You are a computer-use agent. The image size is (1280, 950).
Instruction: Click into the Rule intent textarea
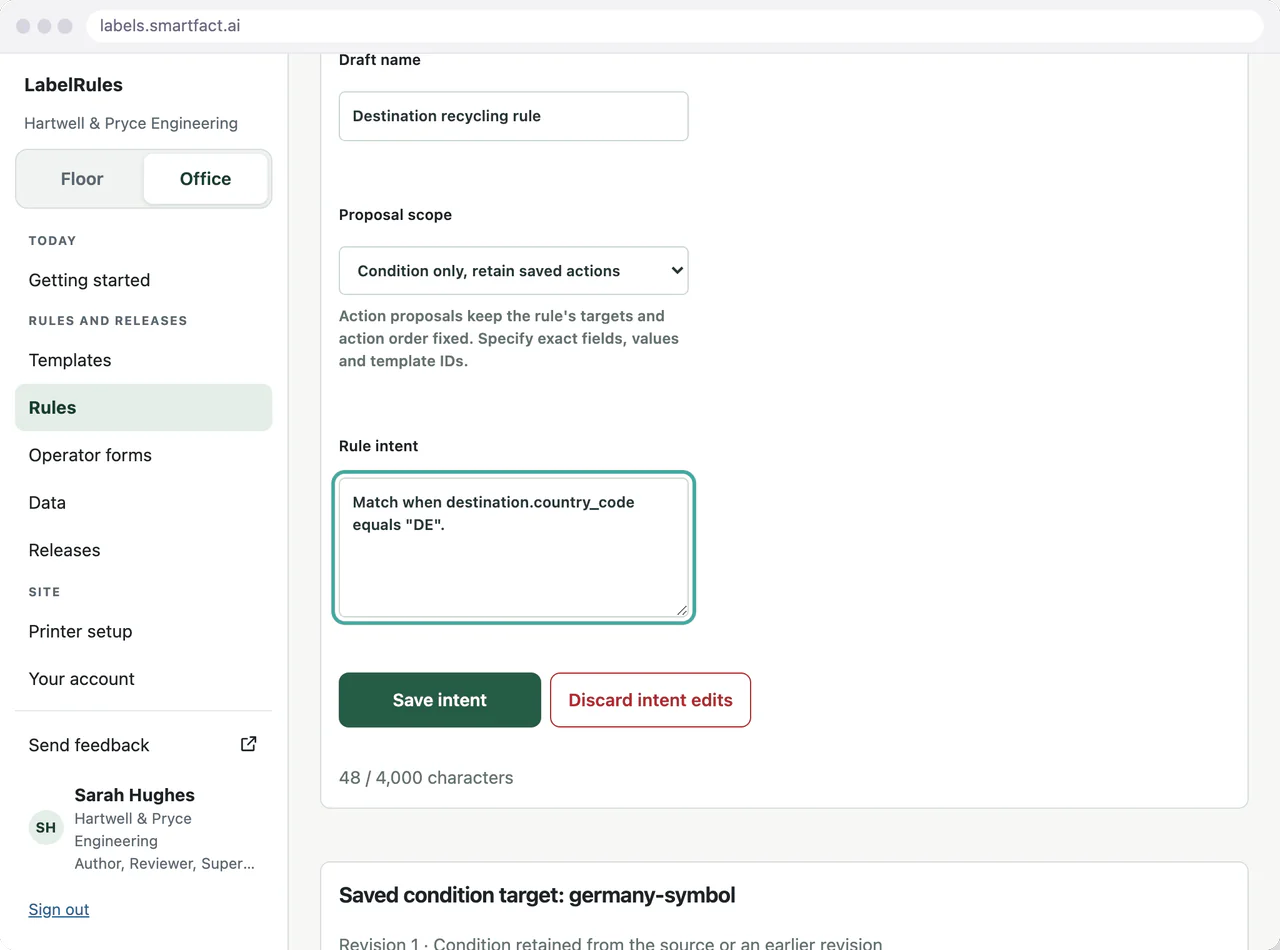tap(513, 547)
